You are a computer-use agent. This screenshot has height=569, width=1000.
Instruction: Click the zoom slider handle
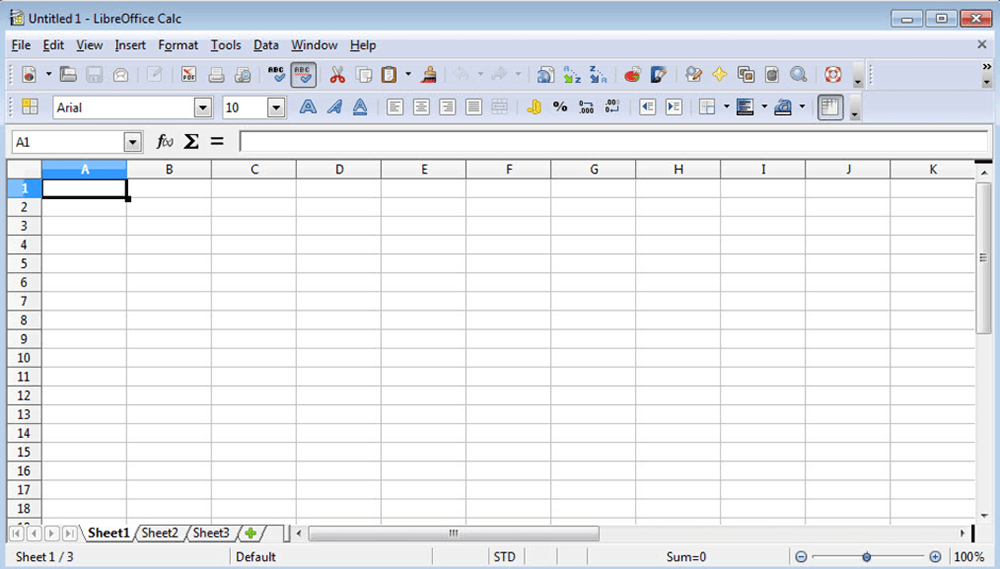(x=866, y=557)
